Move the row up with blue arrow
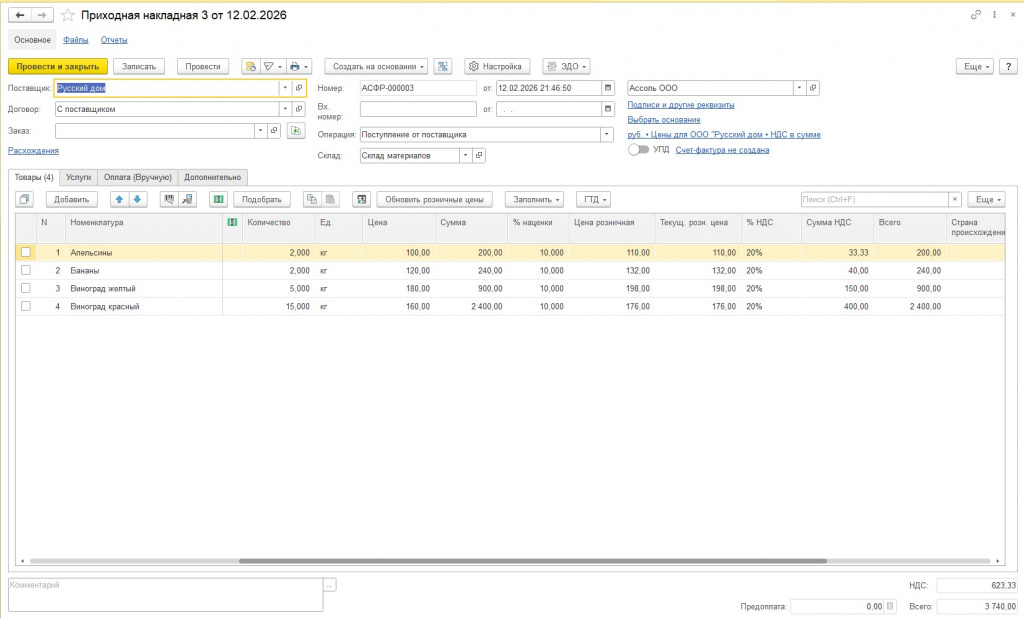Image resolution: width=1024 pixels, height=618 pixels. (119, 199)
